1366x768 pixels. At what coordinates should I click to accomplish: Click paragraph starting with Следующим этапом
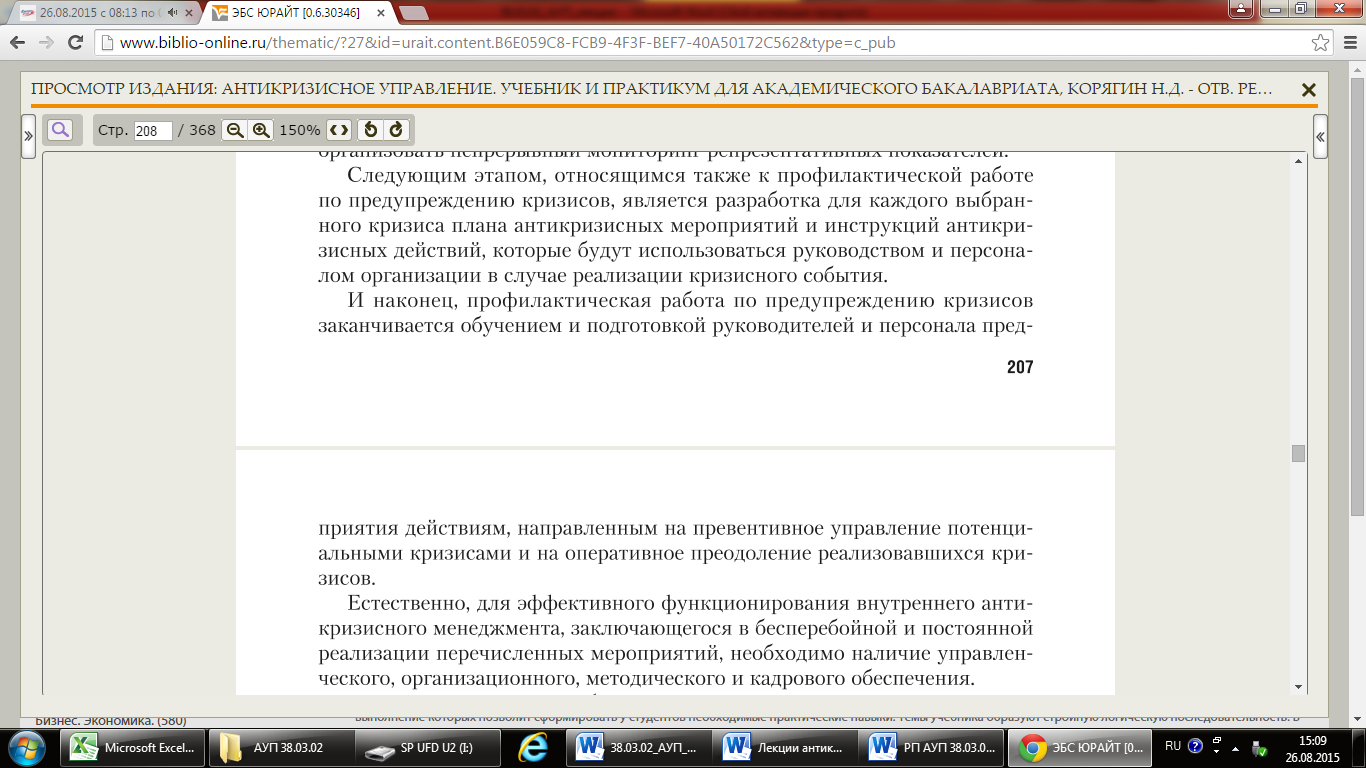[675, 226]
